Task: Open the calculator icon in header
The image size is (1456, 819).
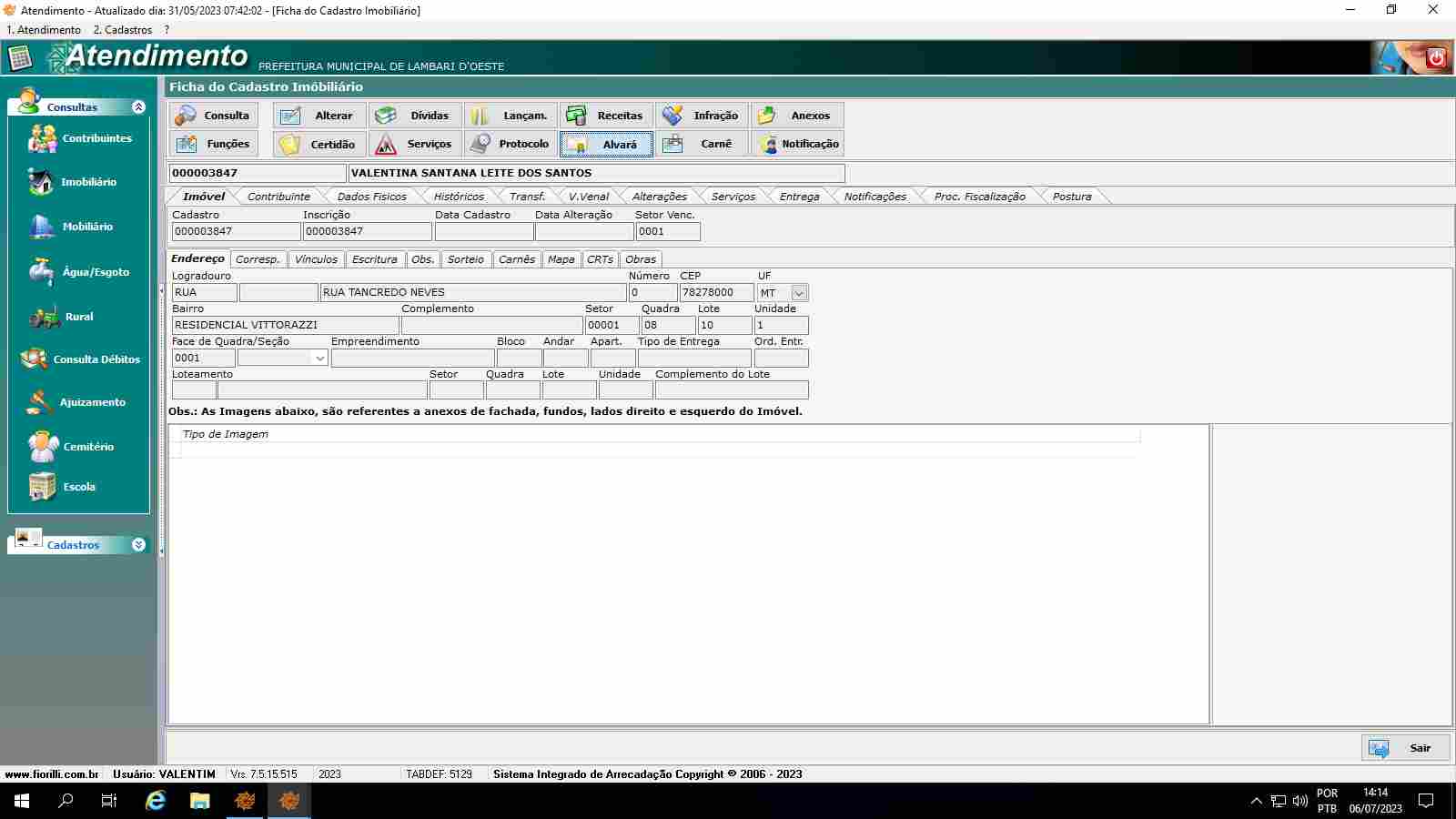Action: pyautogui.click(x=20, y=58)
